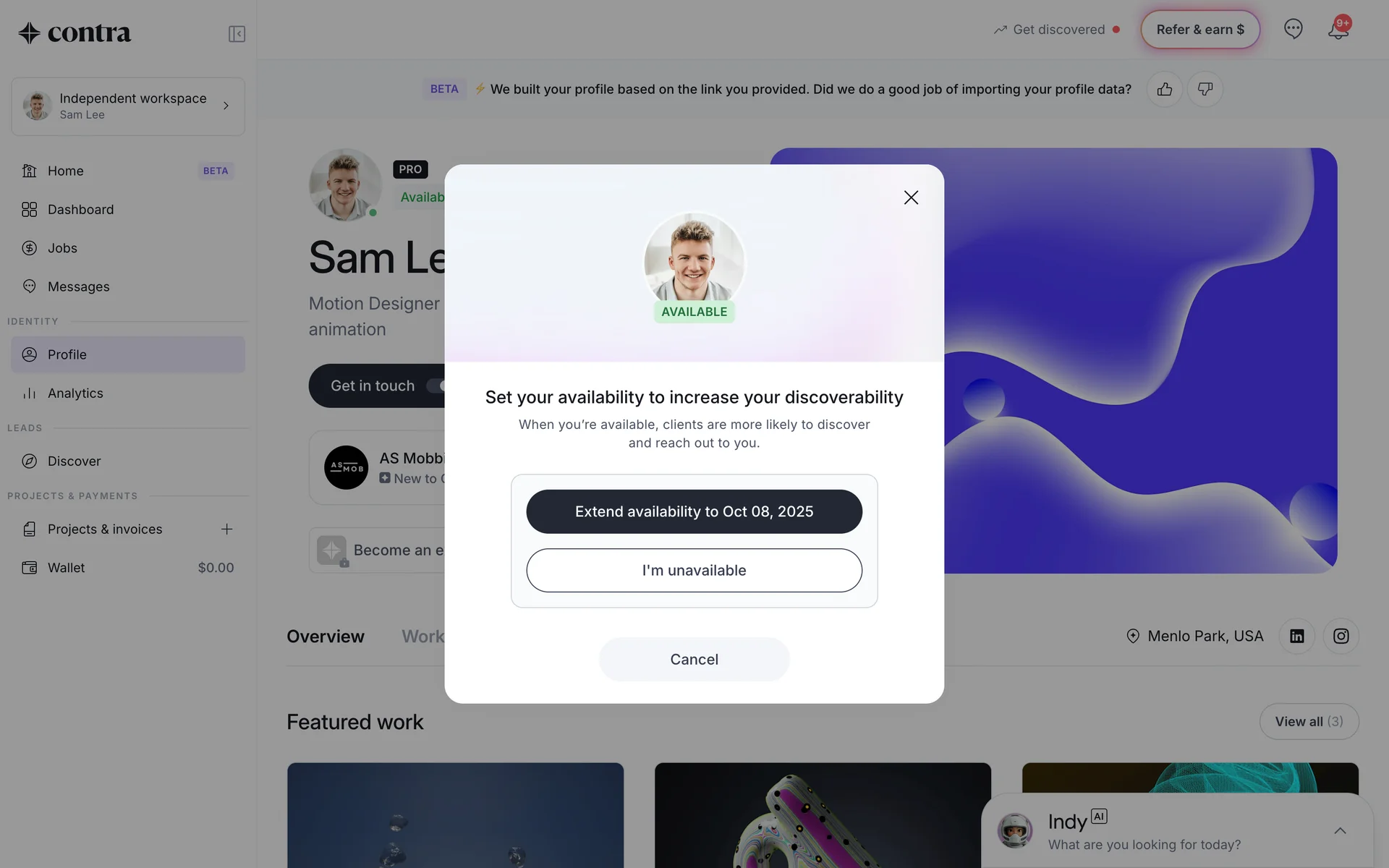Cancel the availability dialog
The image size is (1389, 868).
point(694,659)
